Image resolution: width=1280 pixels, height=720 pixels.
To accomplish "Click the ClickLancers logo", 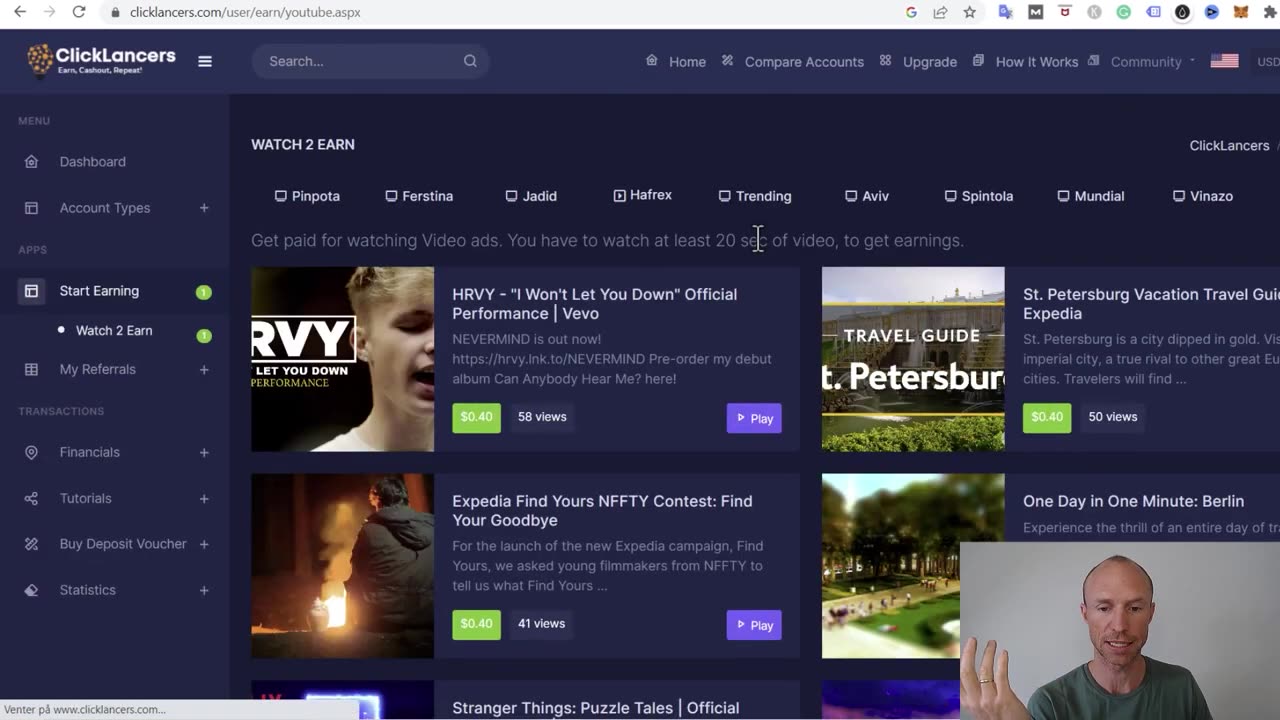I will [x=101, y=60].
